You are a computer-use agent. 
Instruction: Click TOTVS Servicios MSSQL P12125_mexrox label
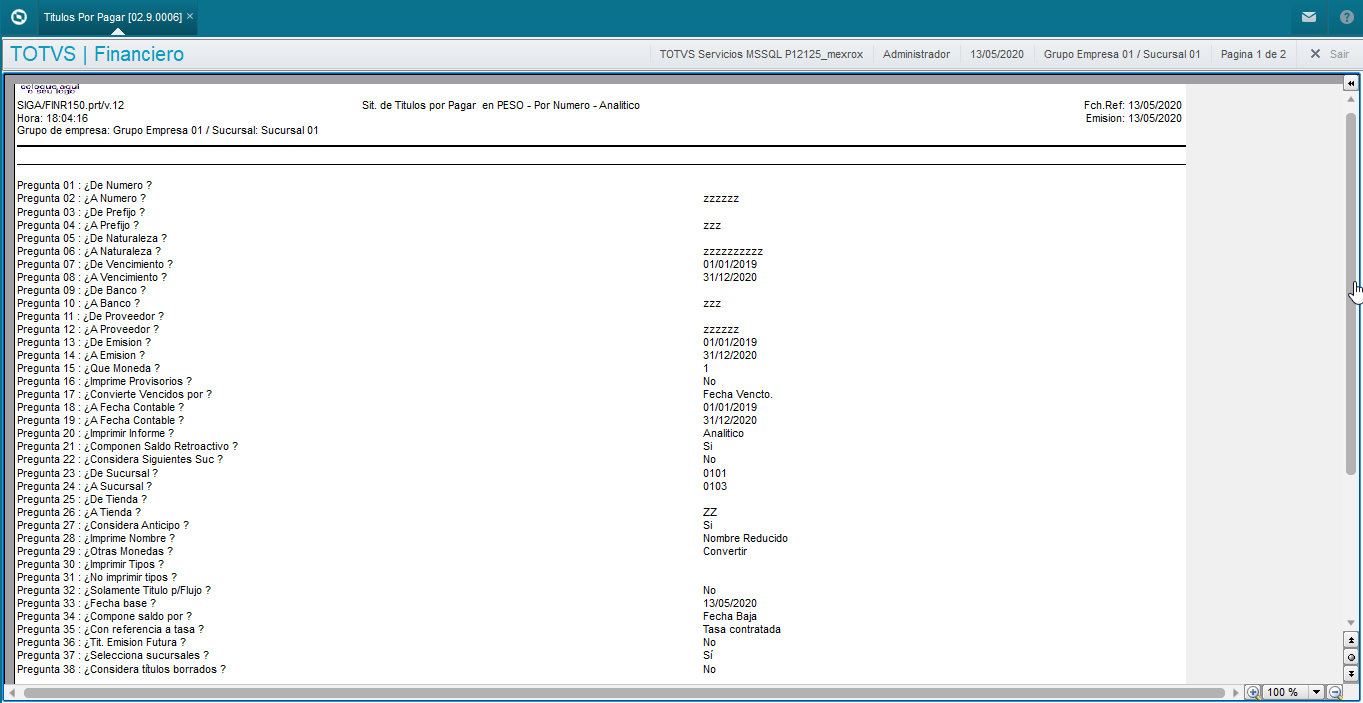click(762, 54)
